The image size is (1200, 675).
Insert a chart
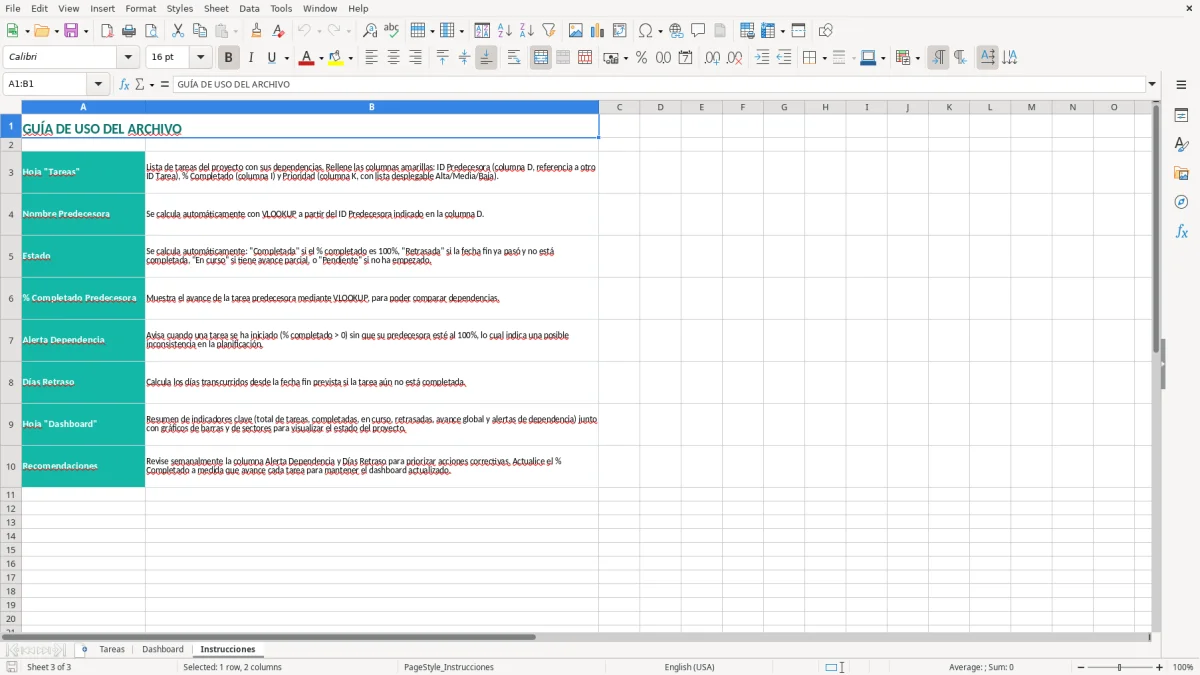(x=598, y=31)
